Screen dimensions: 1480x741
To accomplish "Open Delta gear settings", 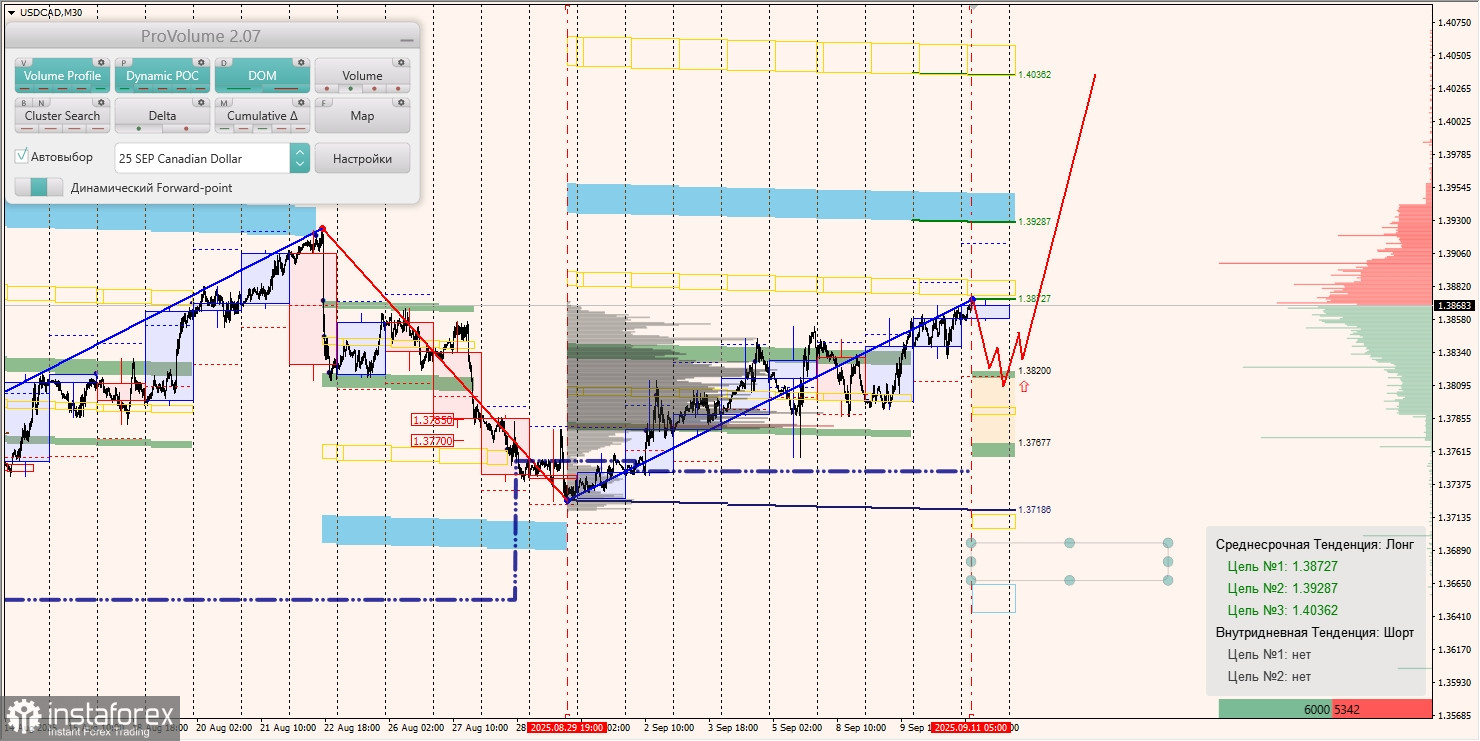I will (201, 102).
